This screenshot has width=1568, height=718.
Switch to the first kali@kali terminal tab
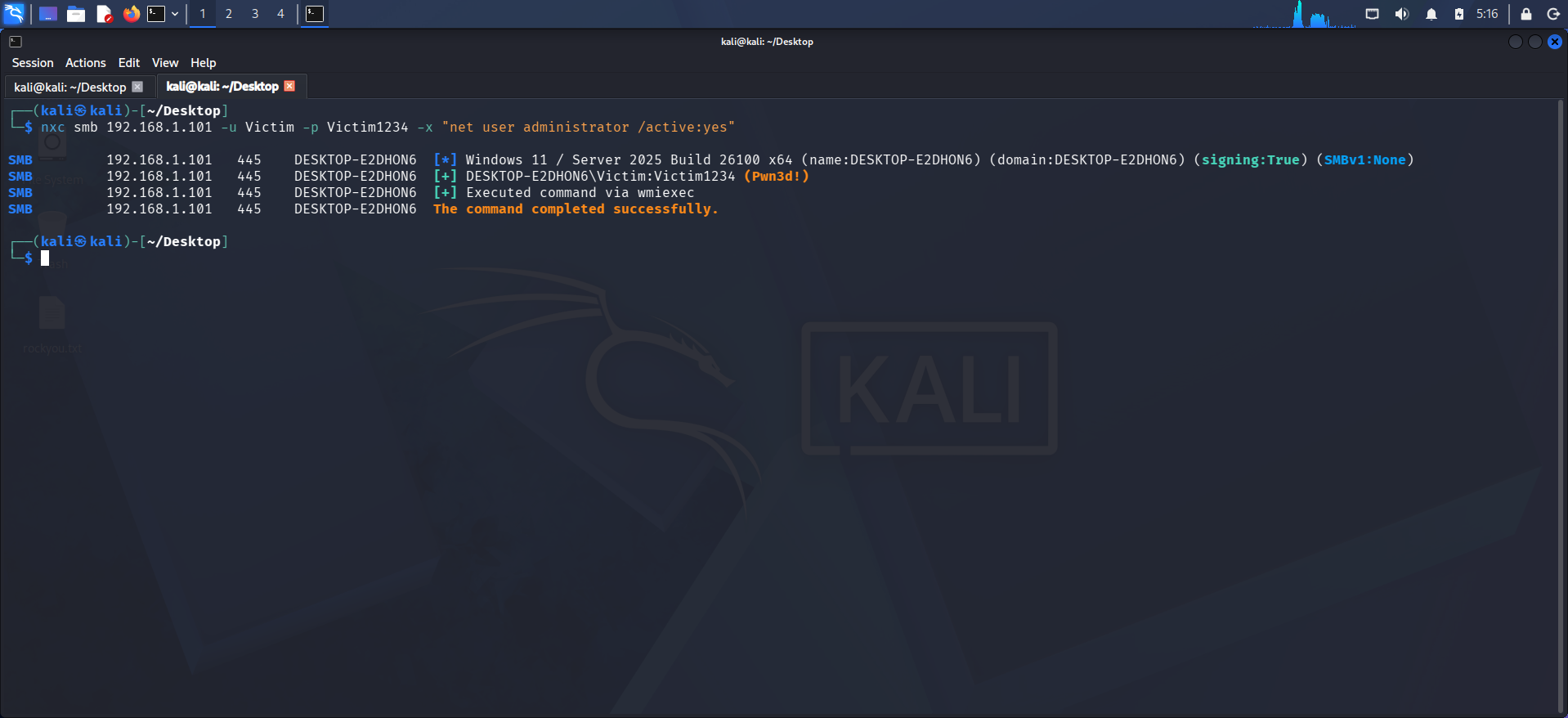point(70,87)
